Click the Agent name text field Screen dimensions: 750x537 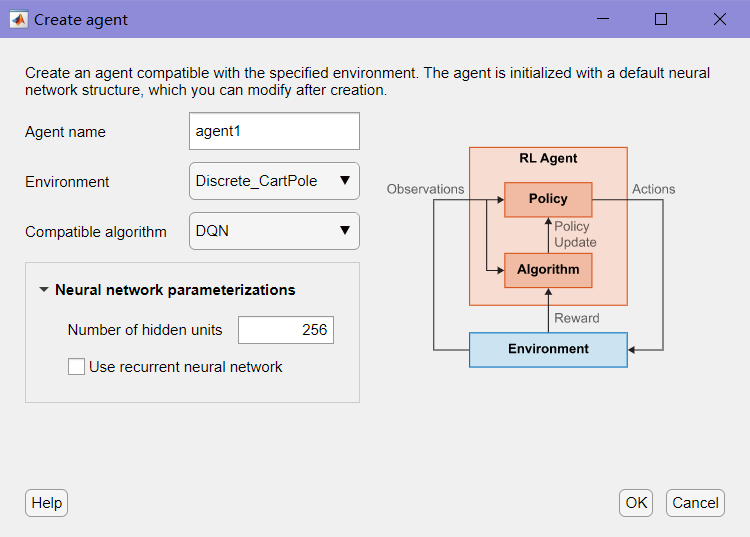[274, 131]
